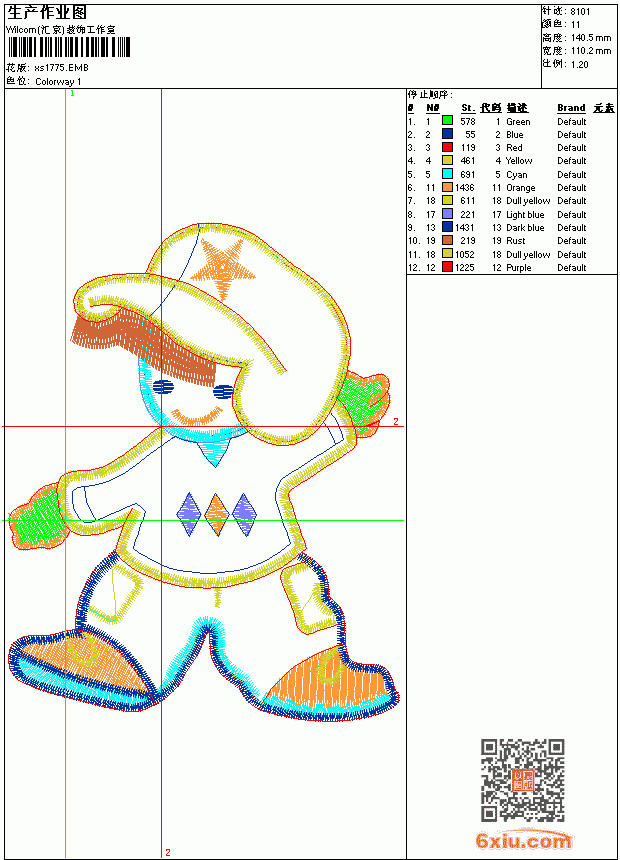Click the 'Rust' description label
The width and height of the screenshot is (620, 860).
click(515, 241)
